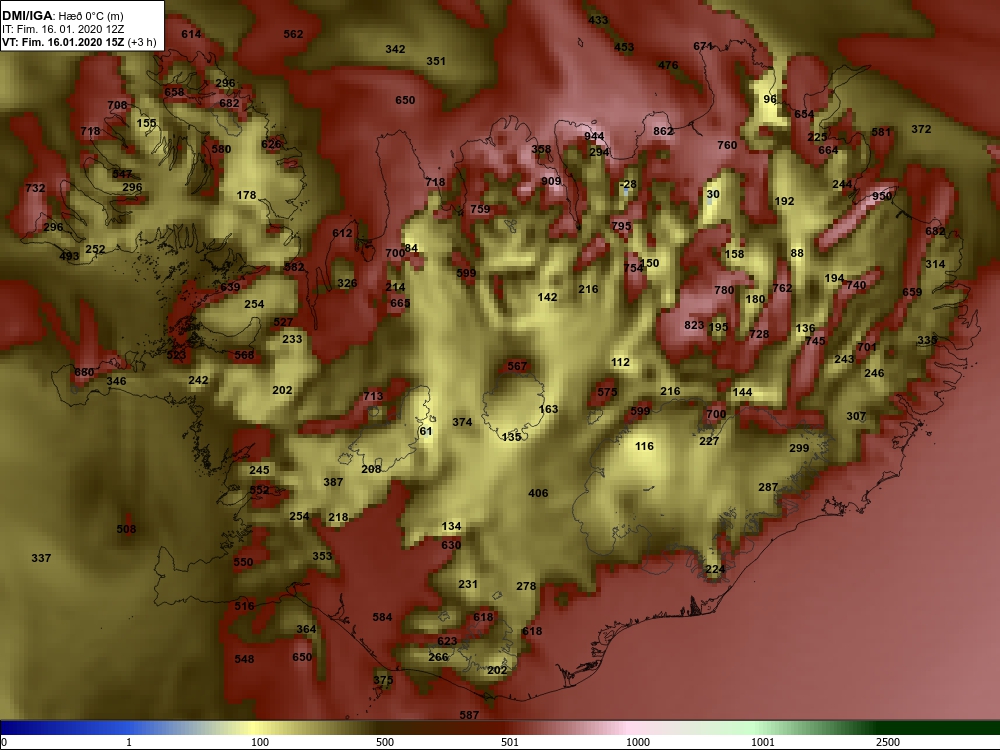This screenshot has height=750, width=1000.
Task: Click the 163 height value
Action: pos(548,409)
